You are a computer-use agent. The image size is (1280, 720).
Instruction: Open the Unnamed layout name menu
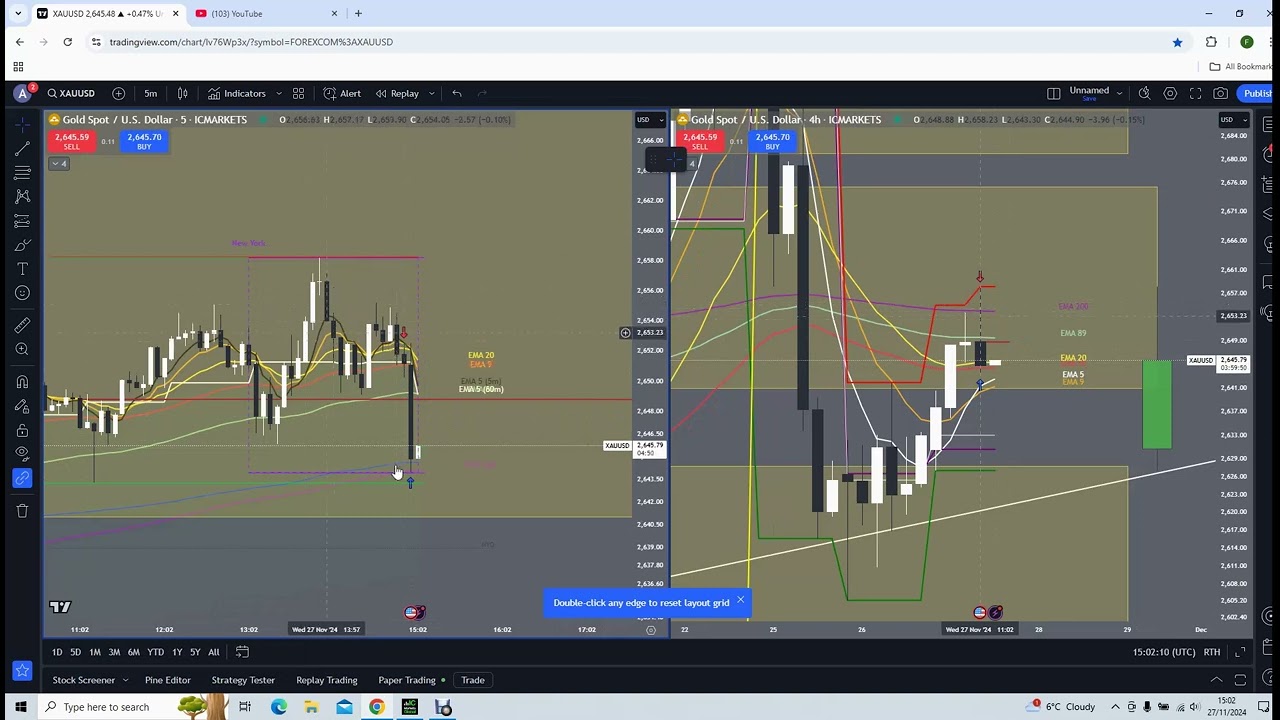[1089, 92]
